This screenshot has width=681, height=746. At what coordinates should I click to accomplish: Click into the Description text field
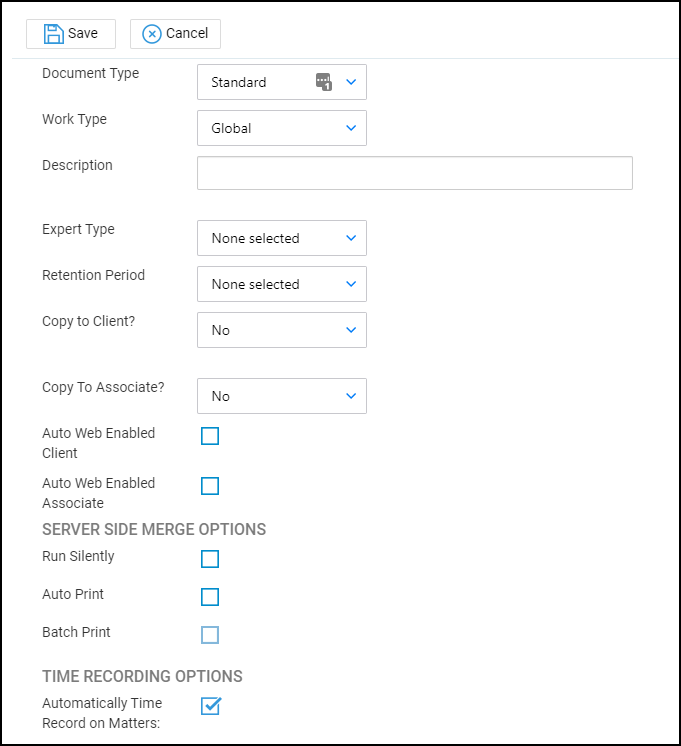[414, 173]
